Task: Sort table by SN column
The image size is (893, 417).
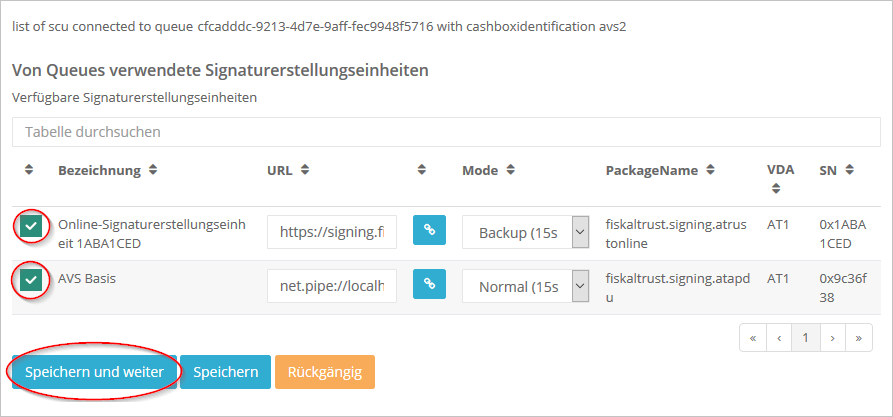Action: coord(849,170)
